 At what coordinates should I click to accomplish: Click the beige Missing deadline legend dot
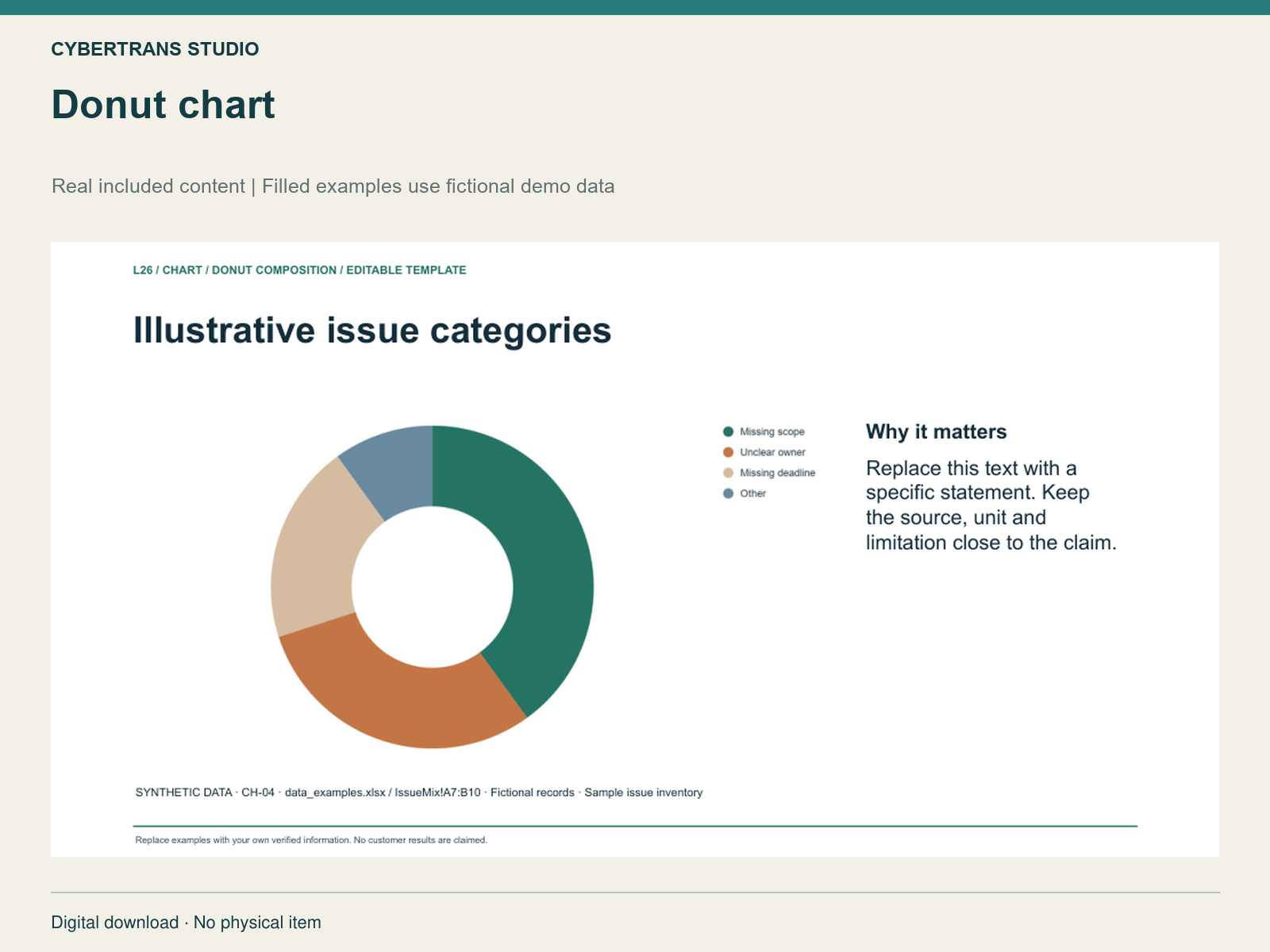(x=728, y=473)
